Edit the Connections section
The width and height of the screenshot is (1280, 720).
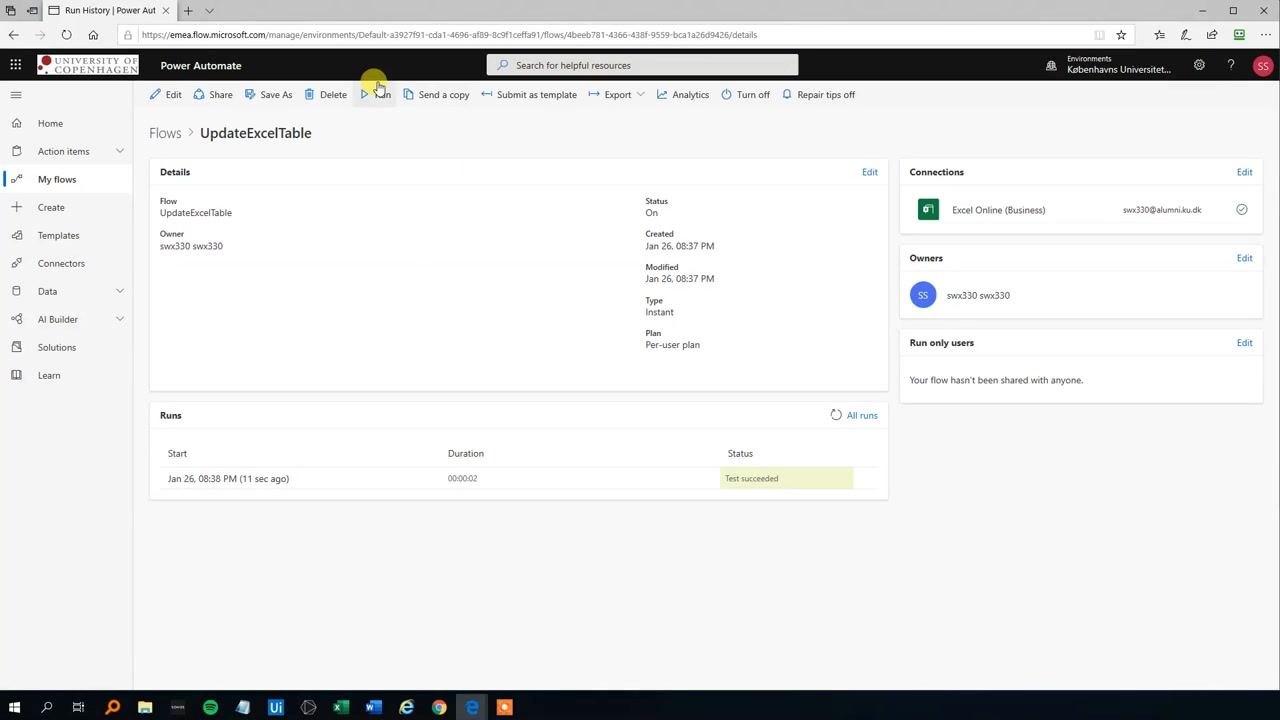point(1244,172)
